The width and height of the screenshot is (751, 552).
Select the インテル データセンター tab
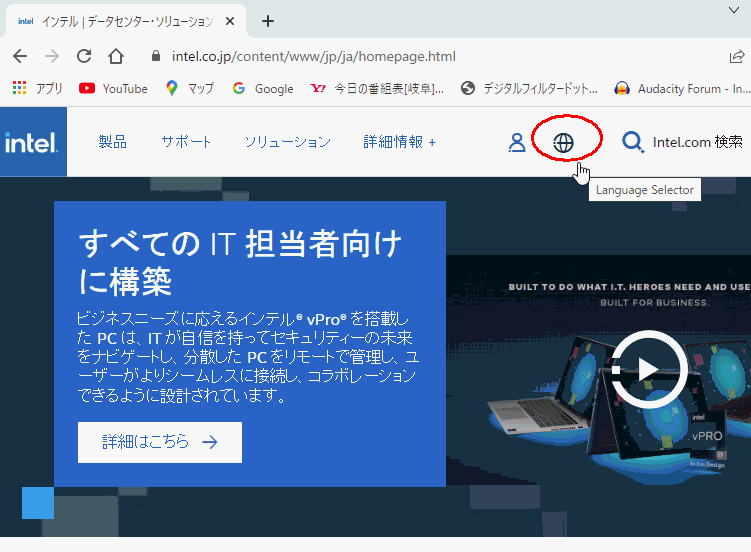125,21
